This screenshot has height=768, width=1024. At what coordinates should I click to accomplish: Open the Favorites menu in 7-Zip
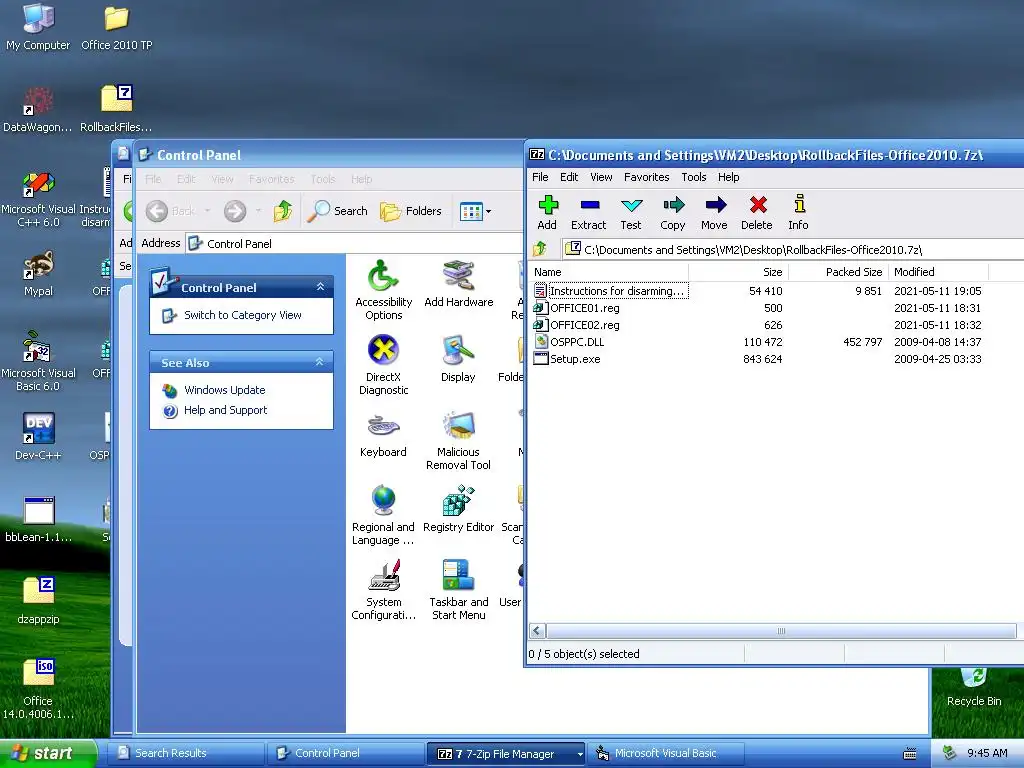(x=647, y=177)
